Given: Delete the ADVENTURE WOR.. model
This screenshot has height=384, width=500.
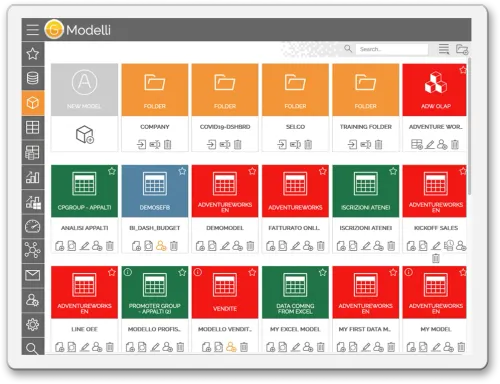Looking at the screenshot, I should click(x=455, y=145).
